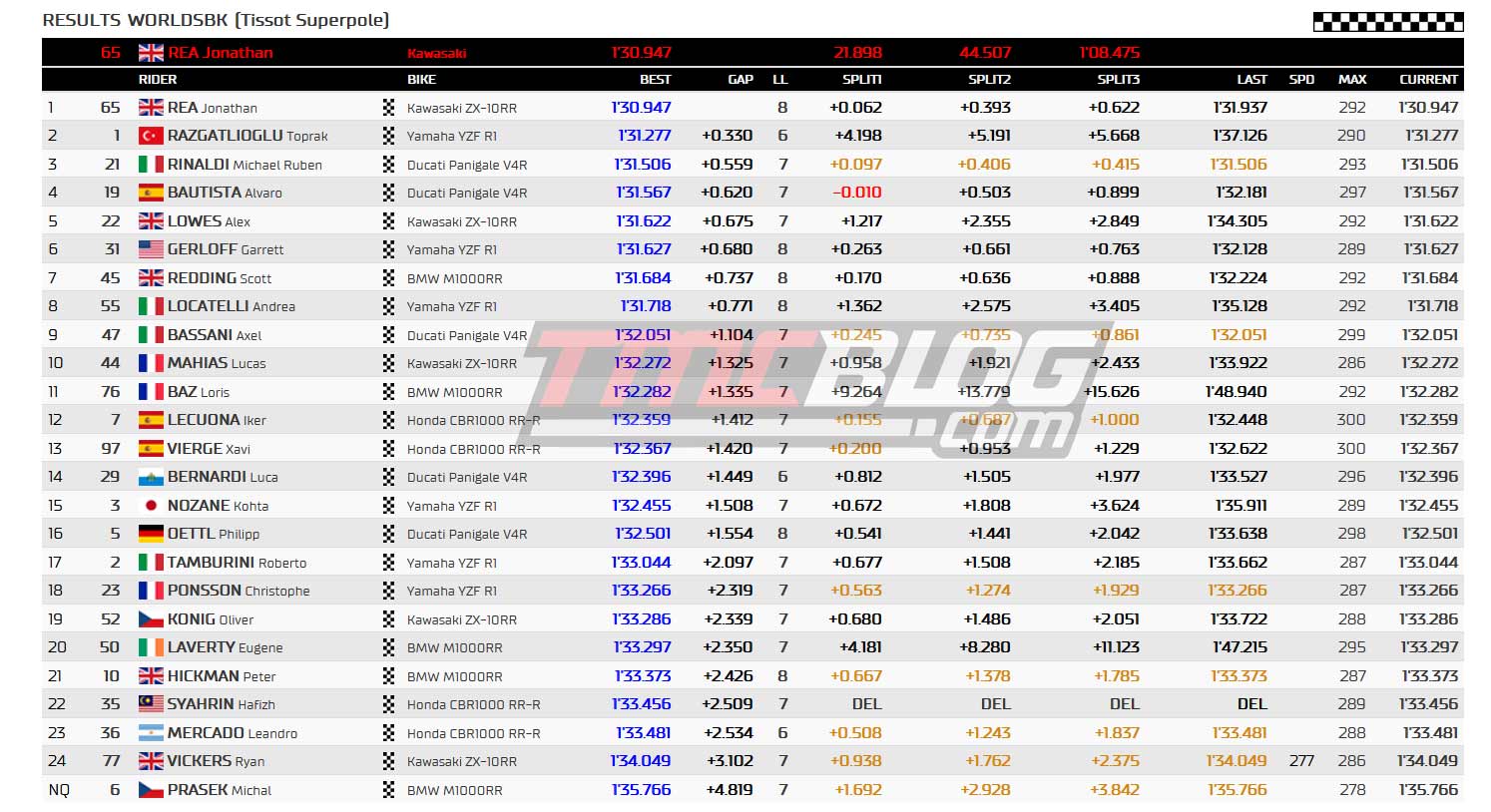
Task: Select the red 'Kawasaki' text in header bar
Action: coord(436,54)
